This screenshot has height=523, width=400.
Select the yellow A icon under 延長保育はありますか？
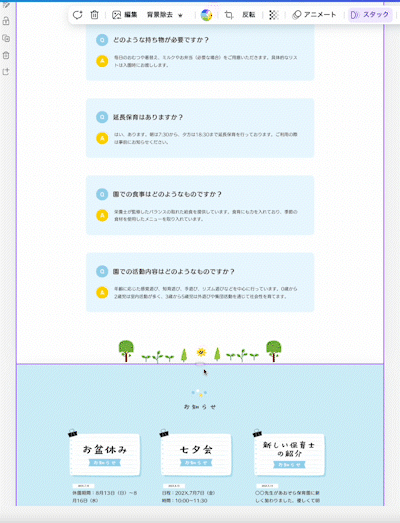(102, 138)
